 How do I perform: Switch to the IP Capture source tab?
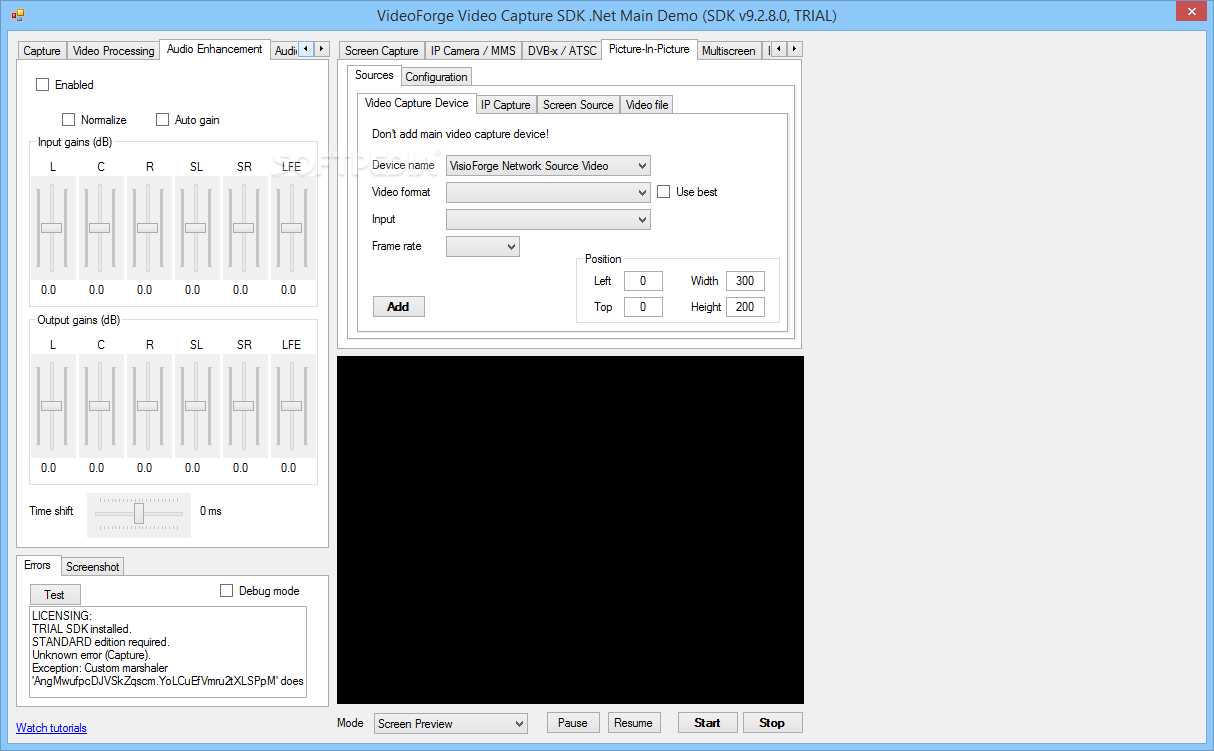506,105
